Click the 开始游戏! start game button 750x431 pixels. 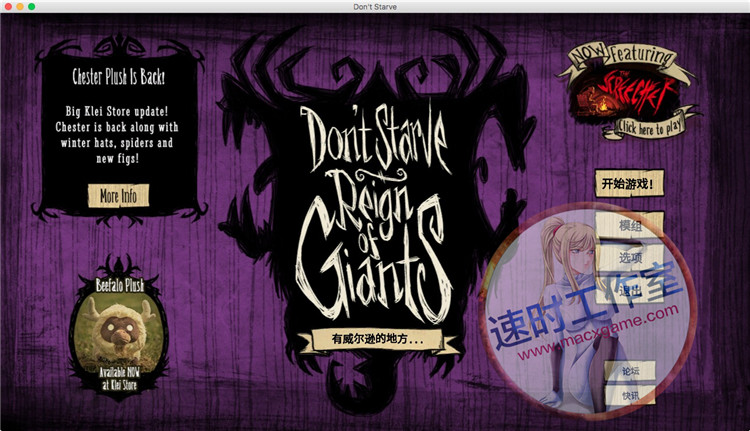[629, 183]
